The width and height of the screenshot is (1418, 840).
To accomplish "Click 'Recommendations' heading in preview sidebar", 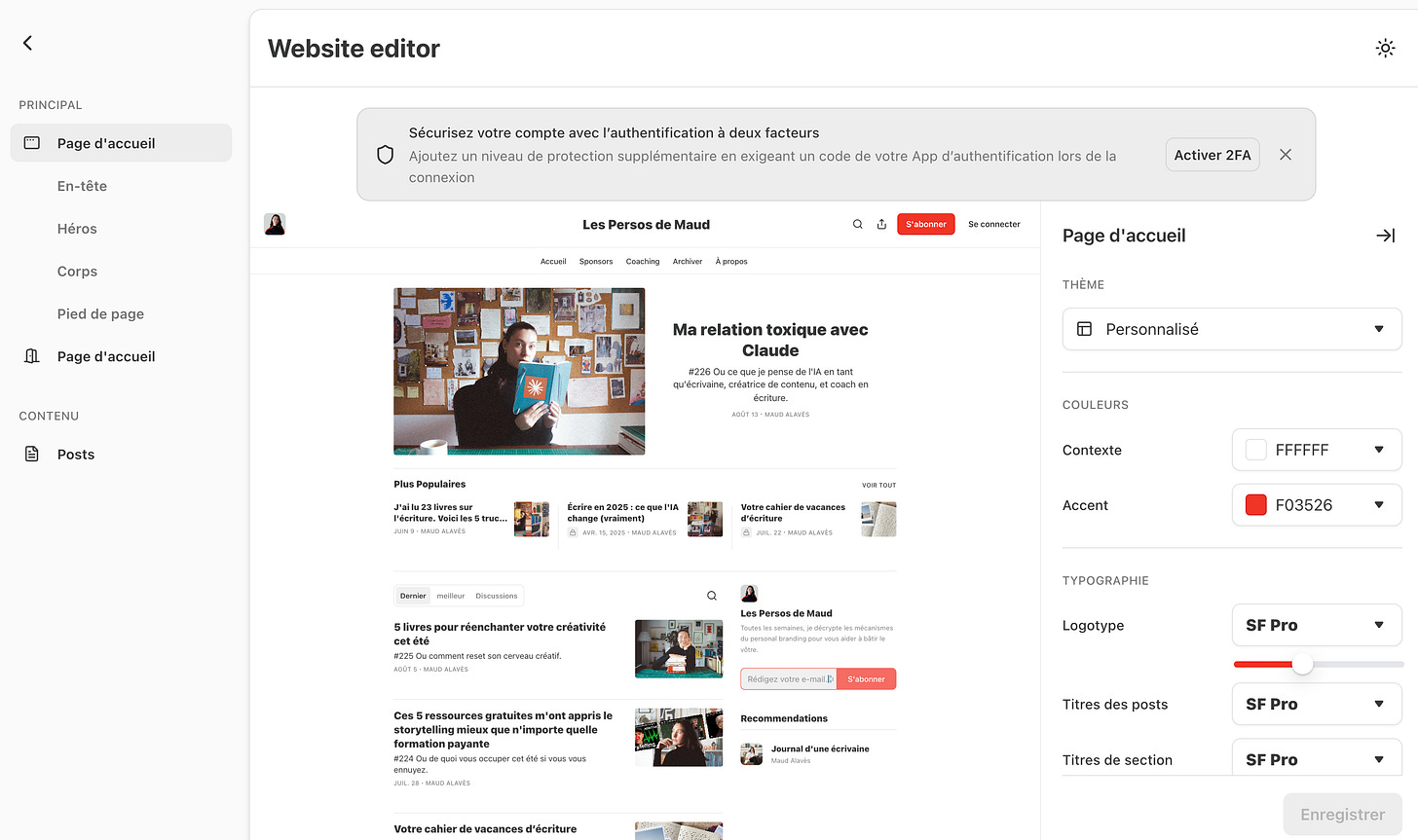I will [x=784, y=718].
